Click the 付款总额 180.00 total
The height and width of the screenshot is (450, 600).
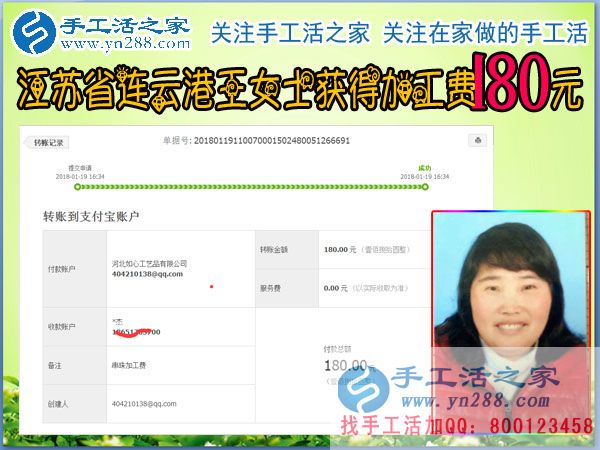(346, 366)
